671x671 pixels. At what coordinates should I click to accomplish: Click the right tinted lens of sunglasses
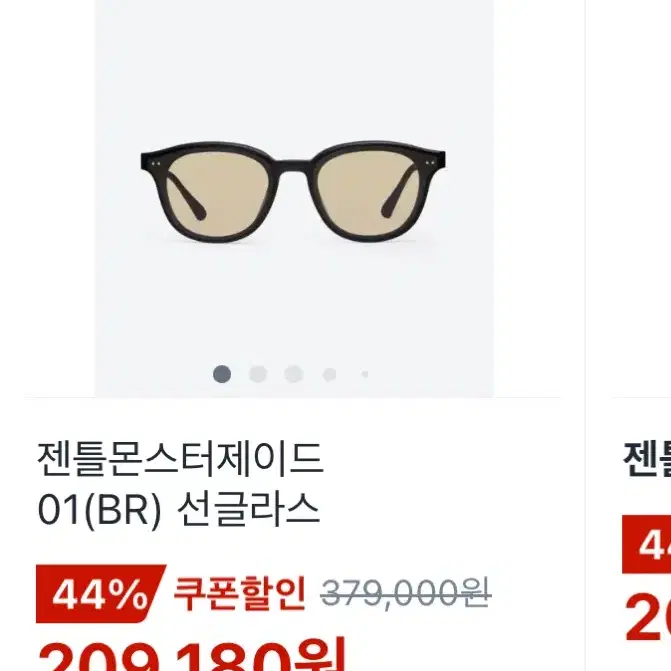point(369,194)
